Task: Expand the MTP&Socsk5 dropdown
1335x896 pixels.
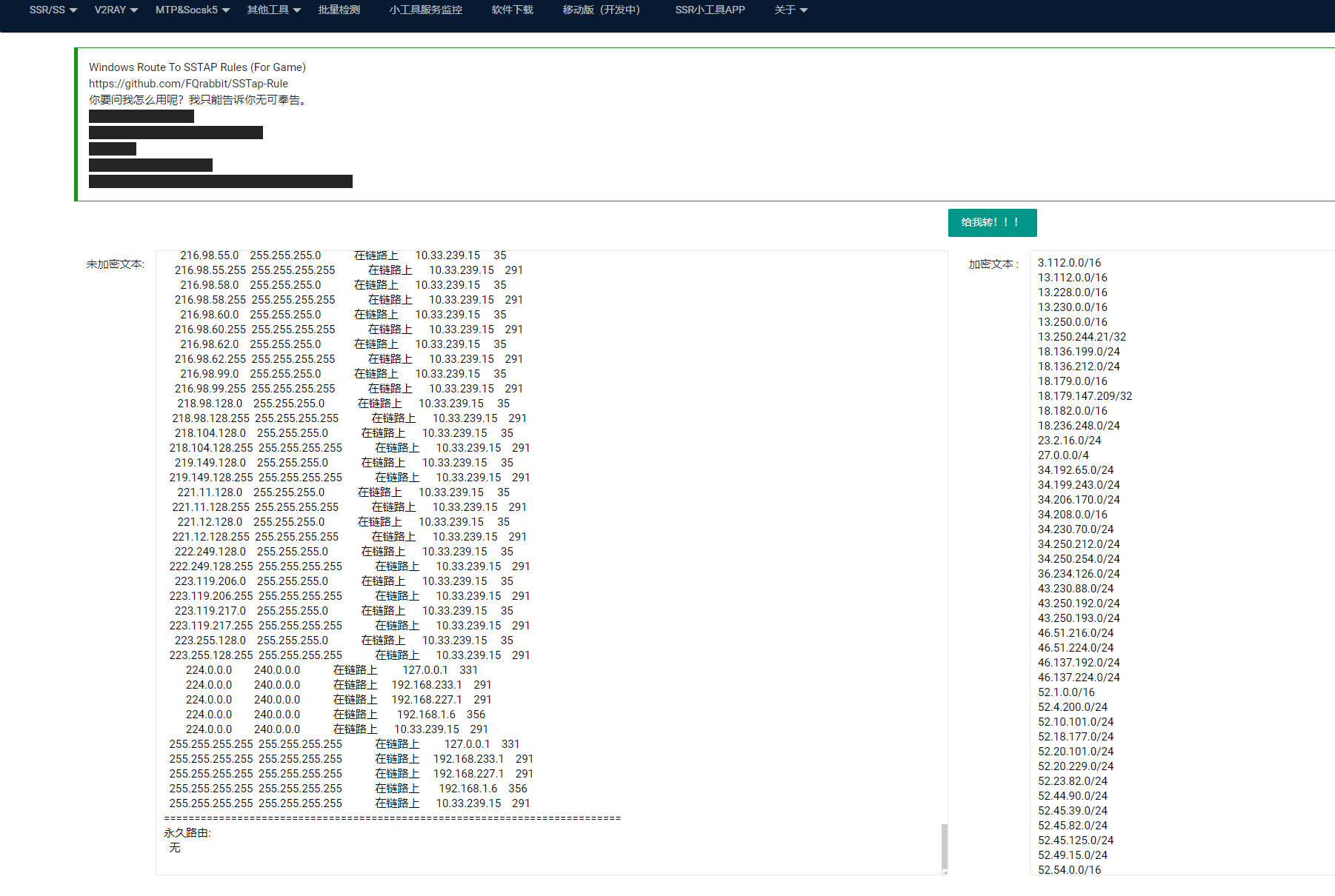Action: click(x=191, y=10)
